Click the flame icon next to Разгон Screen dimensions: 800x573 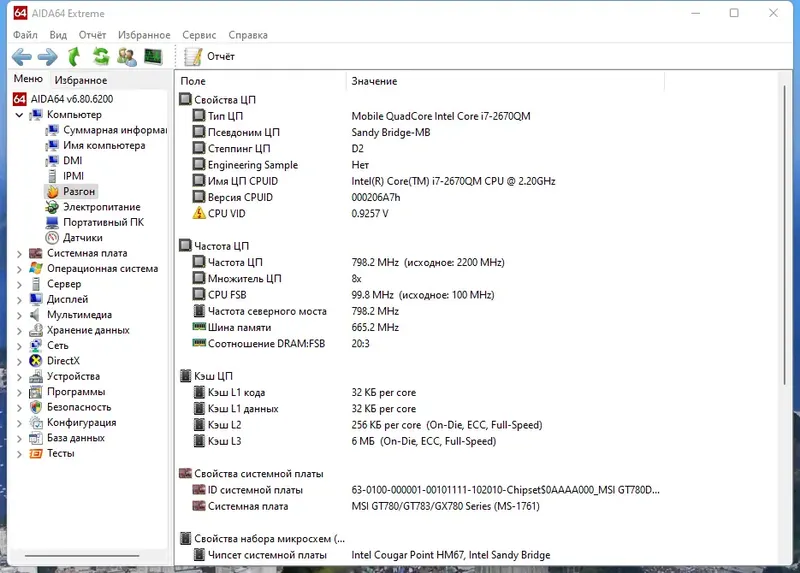coord(53,191)
